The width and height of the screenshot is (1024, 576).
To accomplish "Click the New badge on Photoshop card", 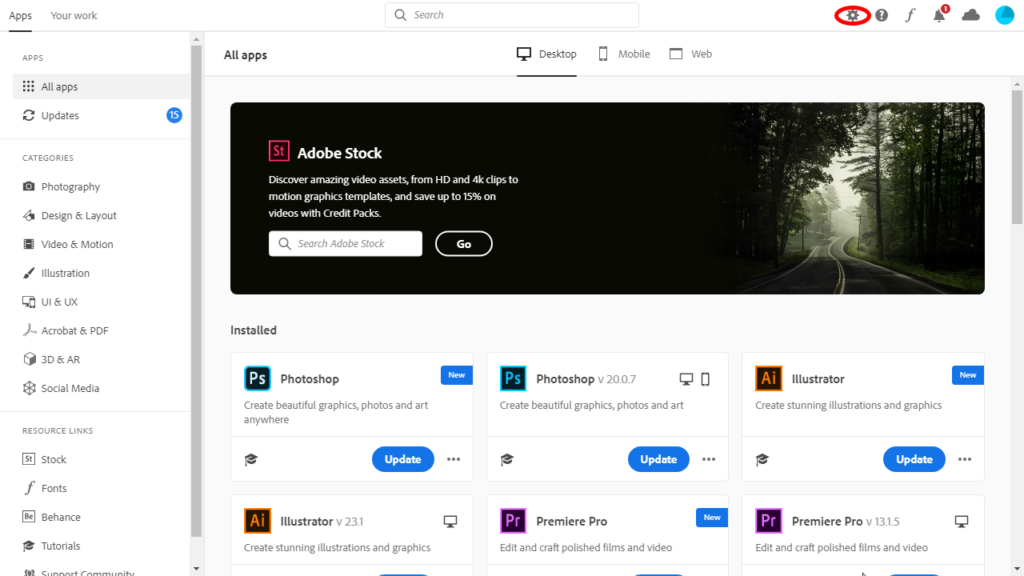I will 456,375.
